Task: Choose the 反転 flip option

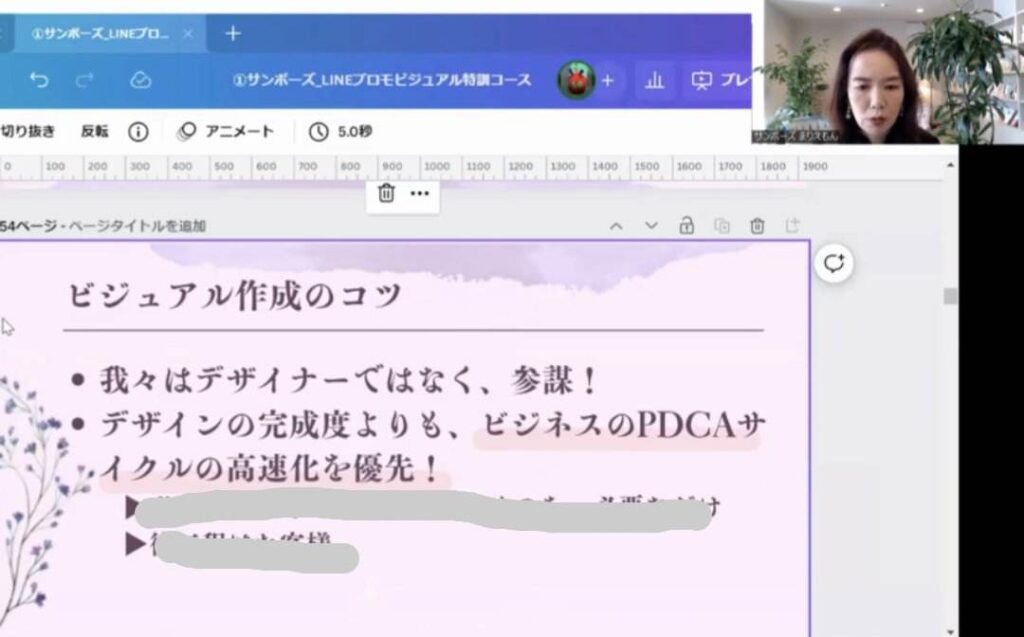Action: tap(94, 131)
